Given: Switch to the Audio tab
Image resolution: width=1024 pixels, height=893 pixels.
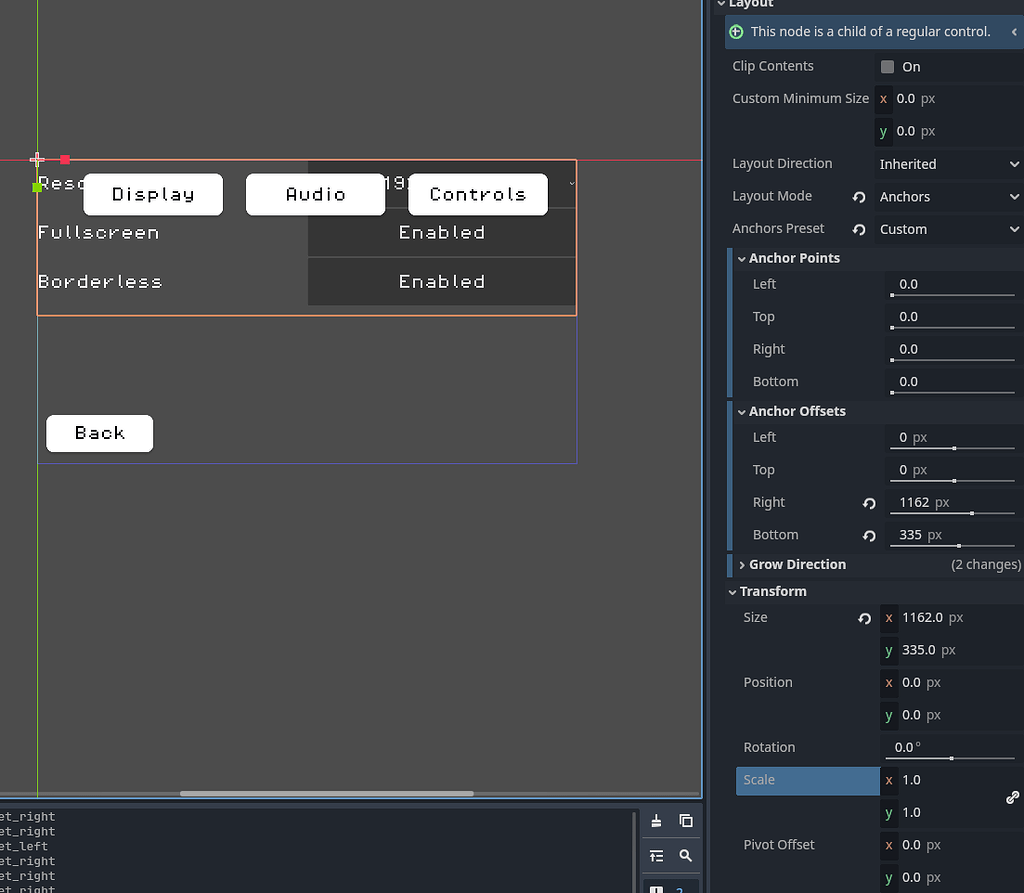Looking at the screenshot, I should [x=315, y=194].
